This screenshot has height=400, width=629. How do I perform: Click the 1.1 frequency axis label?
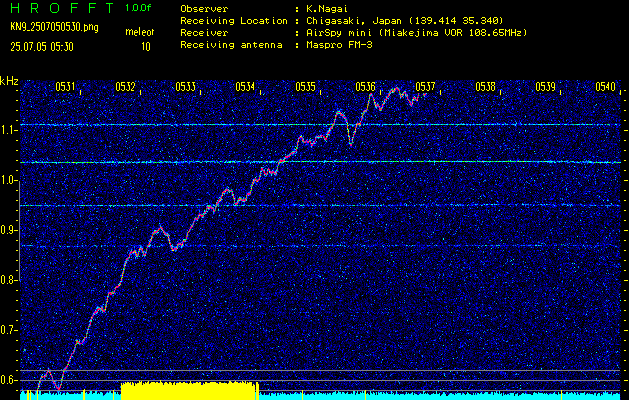8,130
